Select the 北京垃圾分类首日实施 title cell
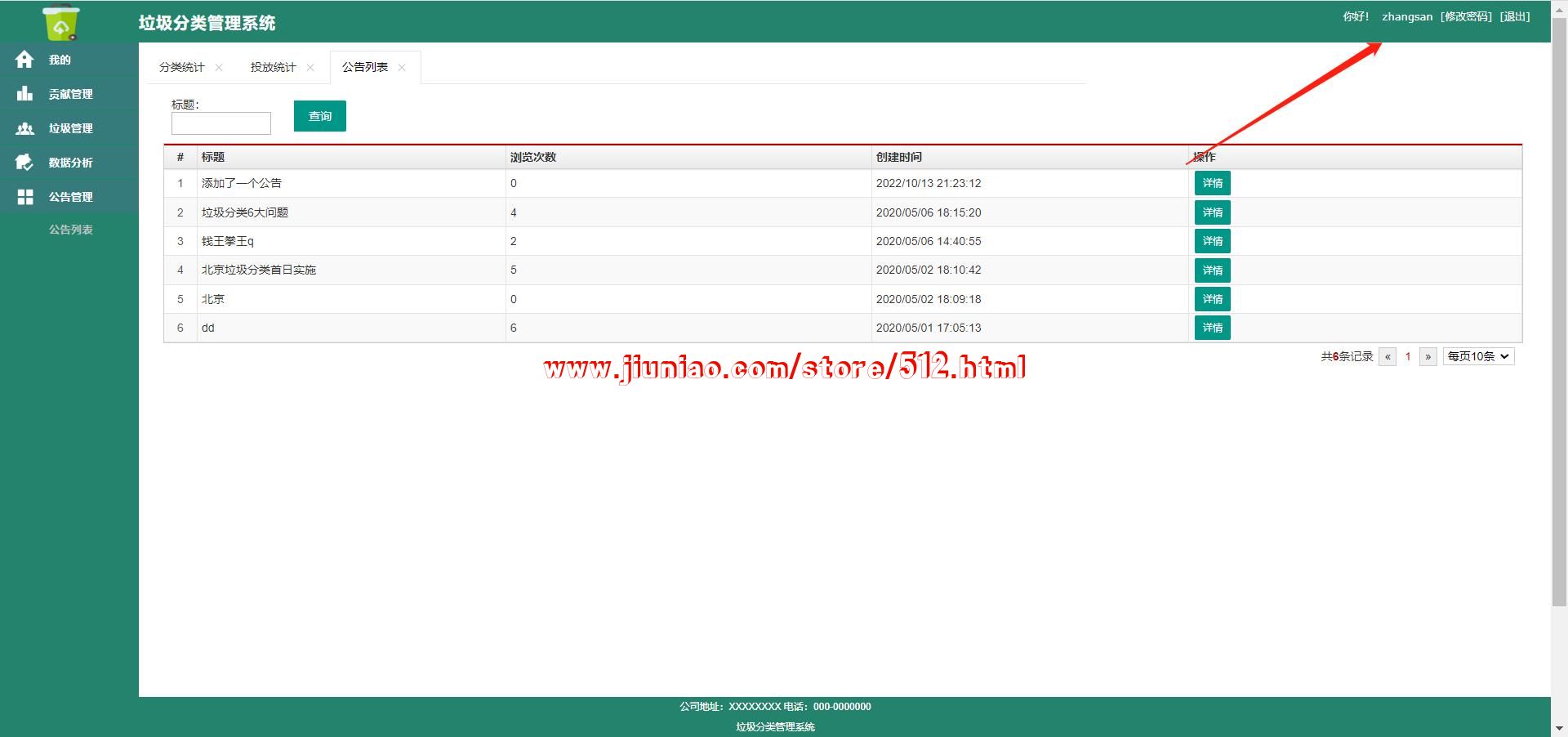The height and width of the screenshot is (737, 1568). click(x=351, y=270)
